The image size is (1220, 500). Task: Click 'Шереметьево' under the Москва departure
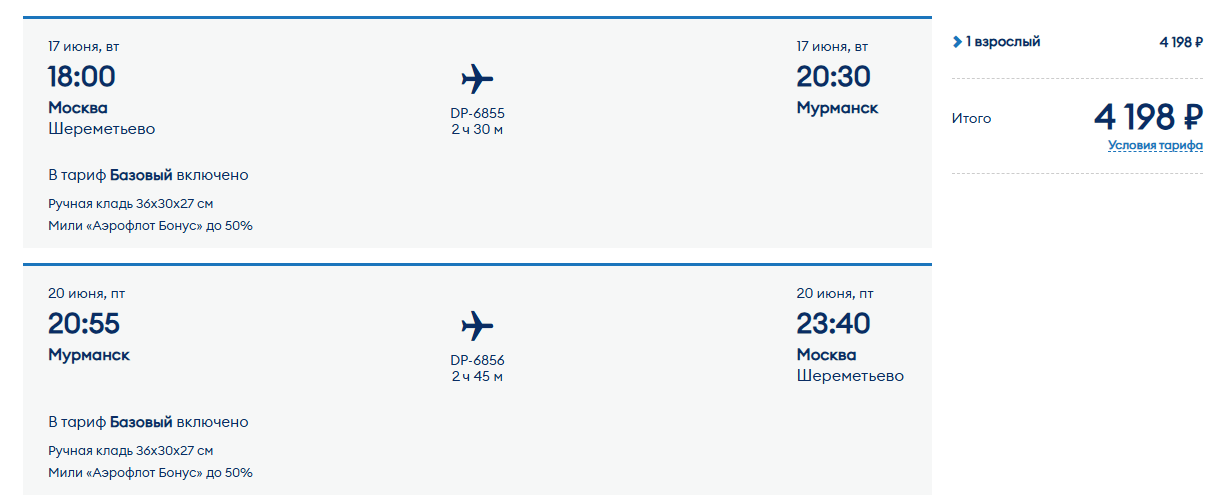102,129
